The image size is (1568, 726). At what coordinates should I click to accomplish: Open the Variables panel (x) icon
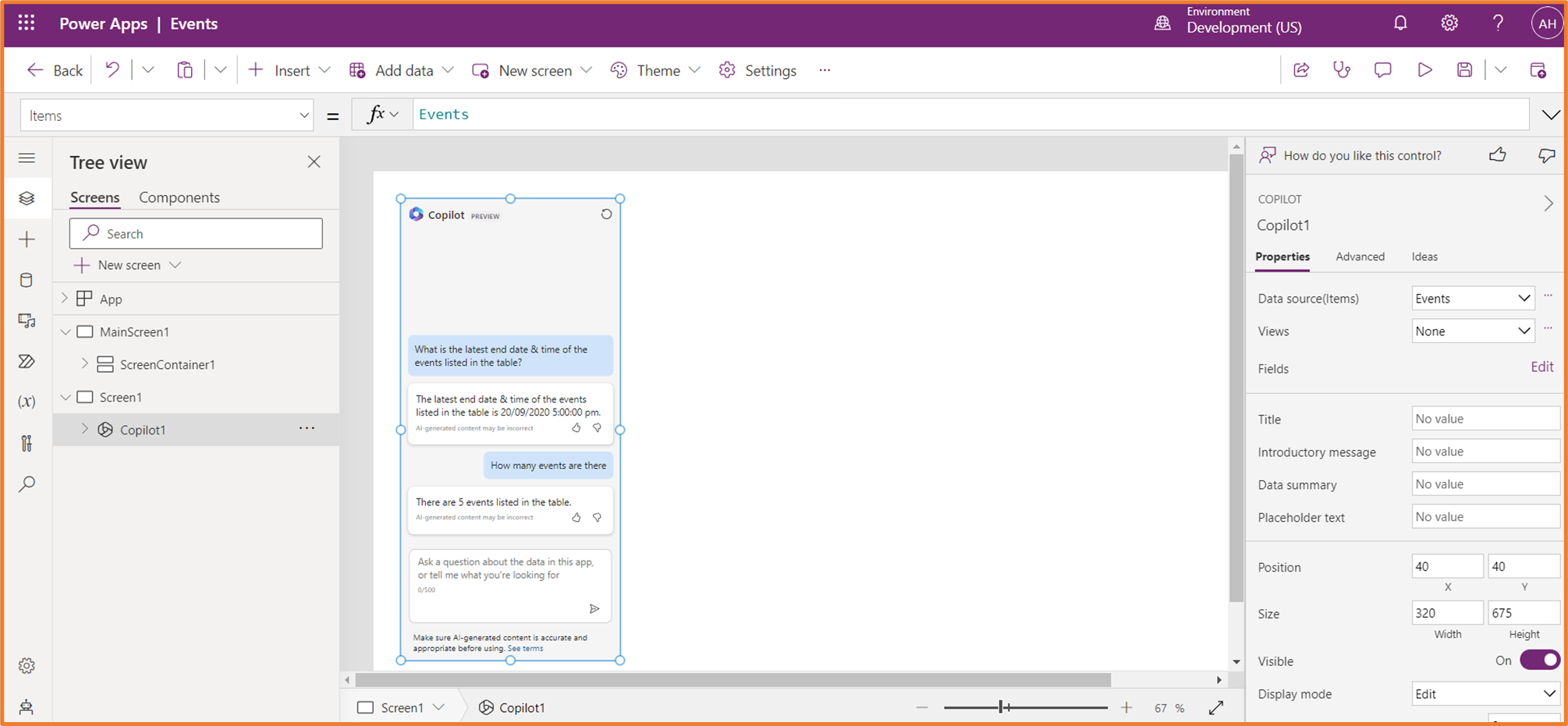[27, 401]
